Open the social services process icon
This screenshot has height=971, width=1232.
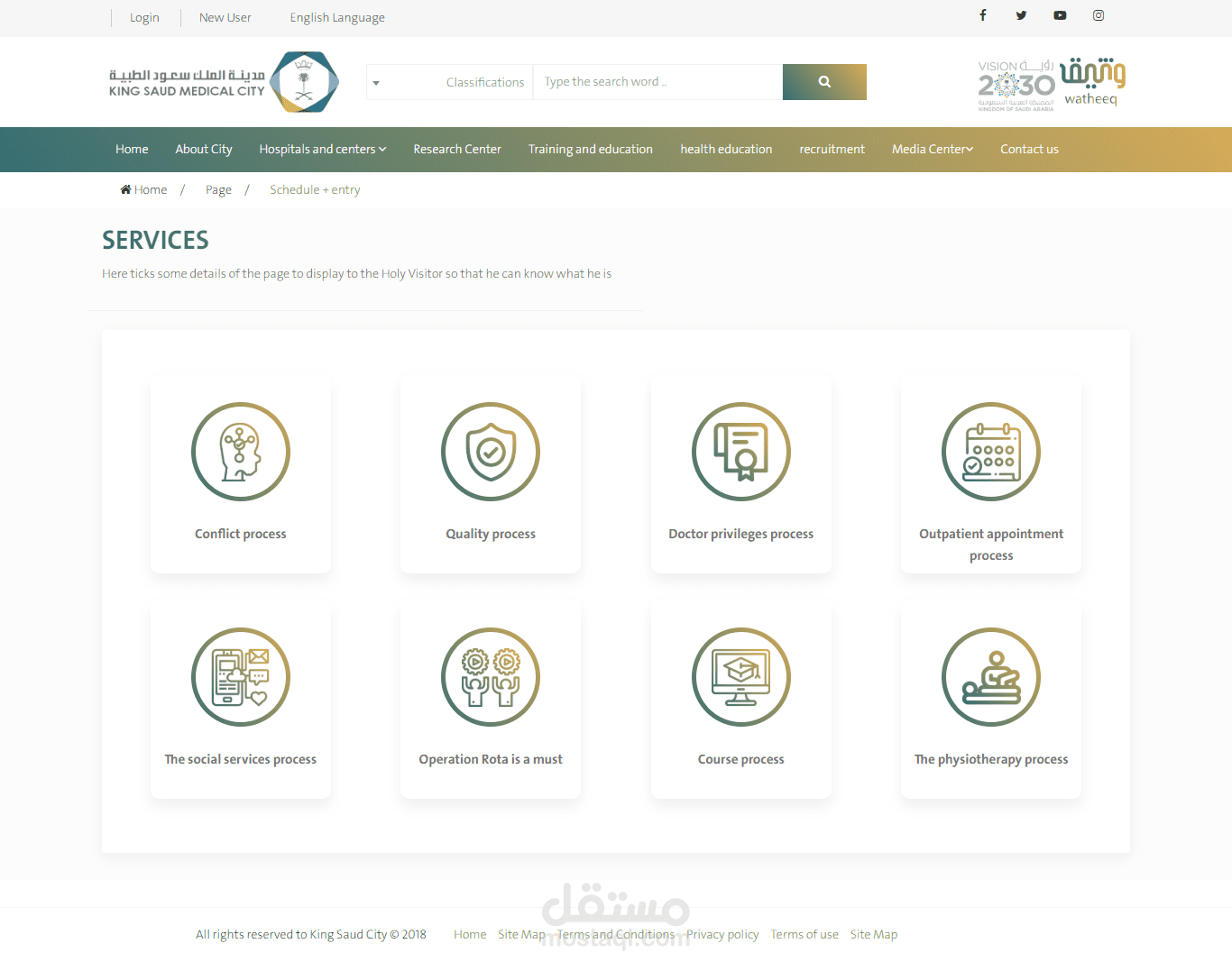coord(241,677)
